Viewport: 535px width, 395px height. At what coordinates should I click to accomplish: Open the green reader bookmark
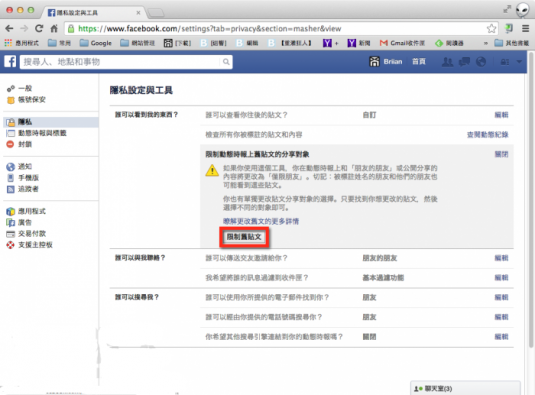[449, 43]
